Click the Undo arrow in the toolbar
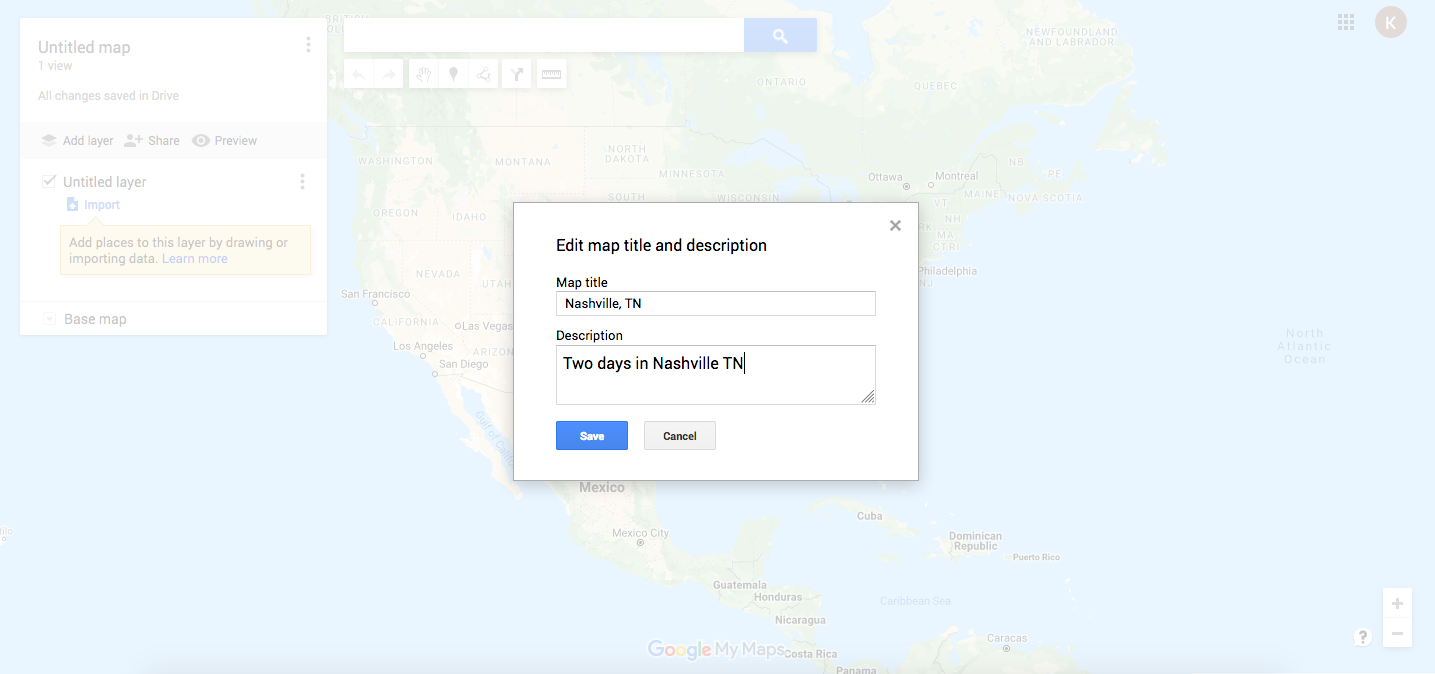The width and height of the screenshot is (1435, 674). pos(358,73)
